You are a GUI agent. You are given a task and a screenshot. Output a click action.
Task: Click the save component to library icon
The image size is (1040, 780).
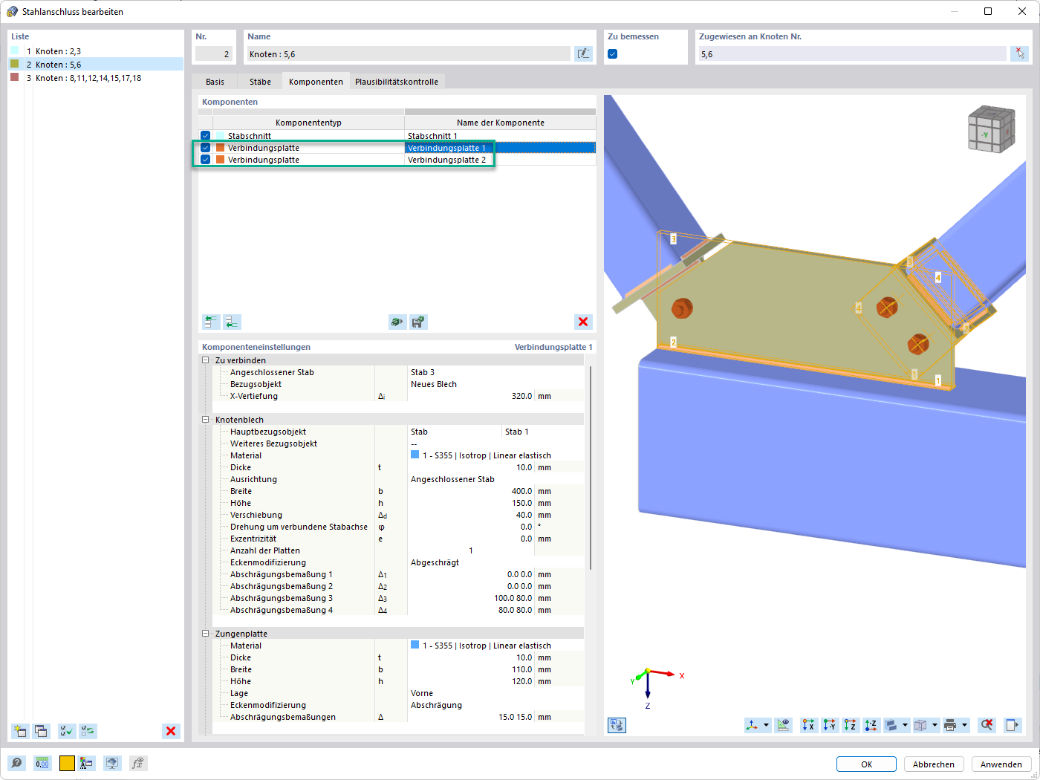(419, 322)
